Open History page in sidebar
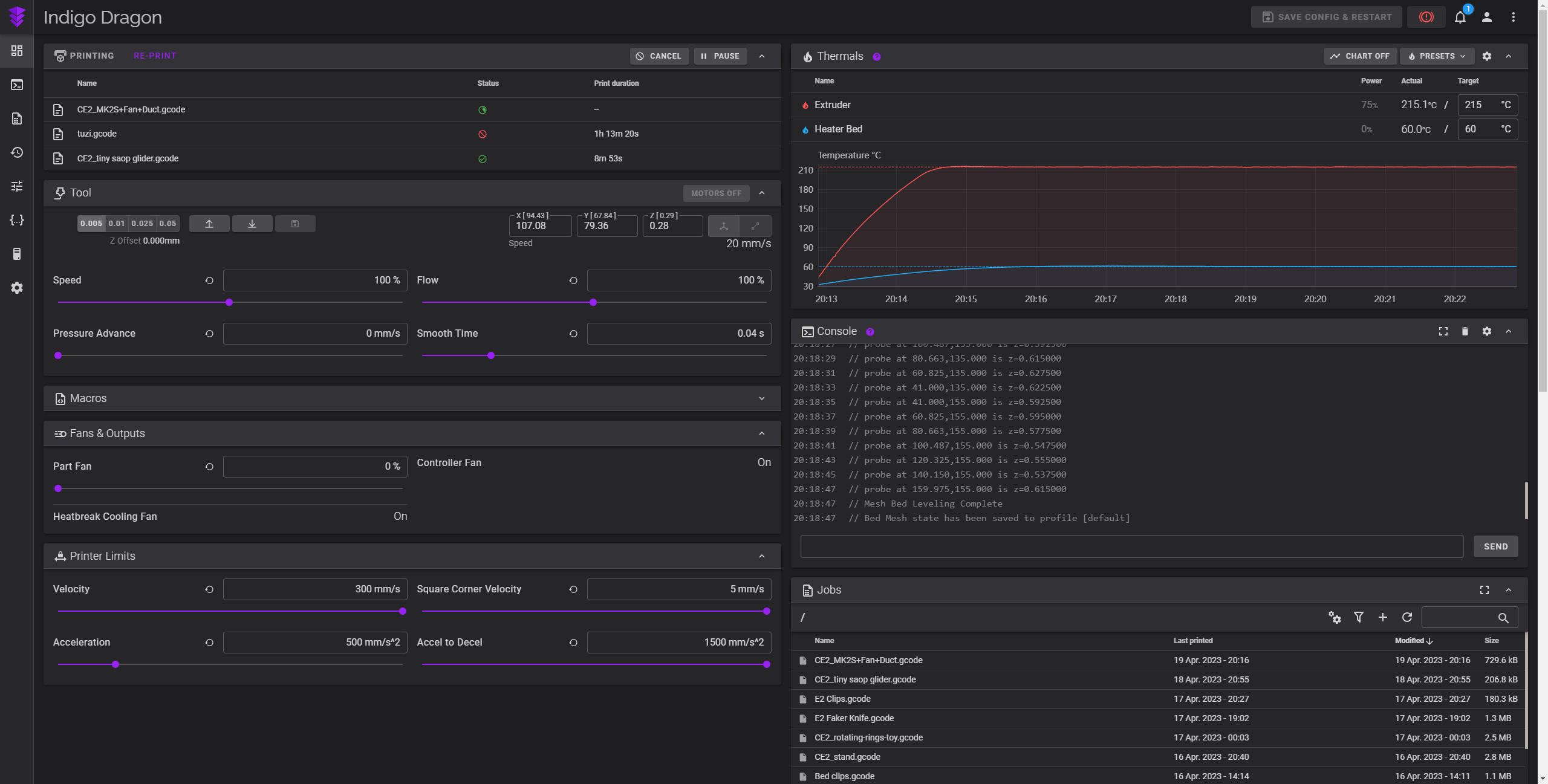The height and width of the screenshot is (784, 1548). coord(17,152)
